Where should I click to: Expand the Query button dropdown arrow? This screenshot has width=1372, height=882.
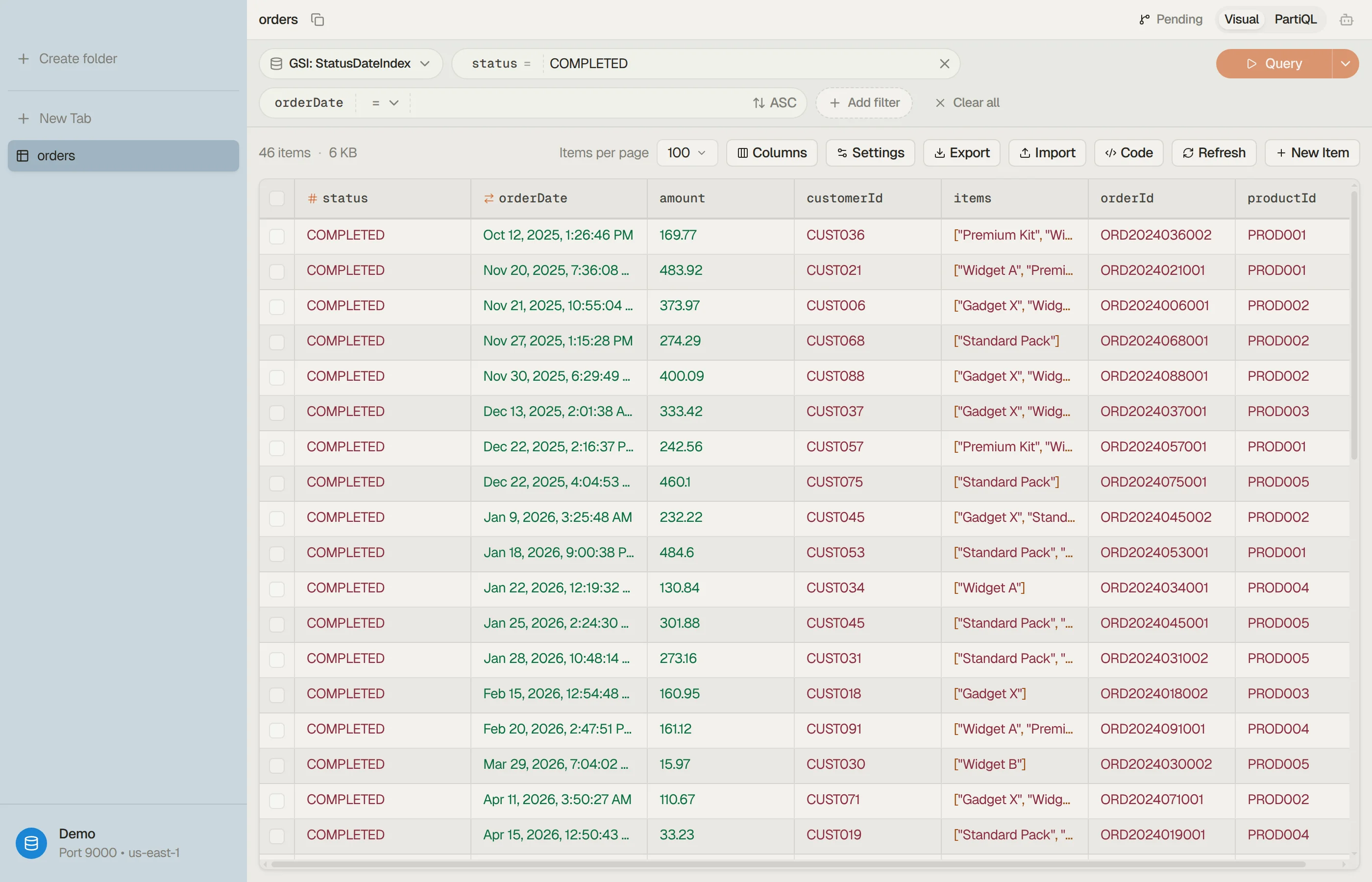point(1345,64)
